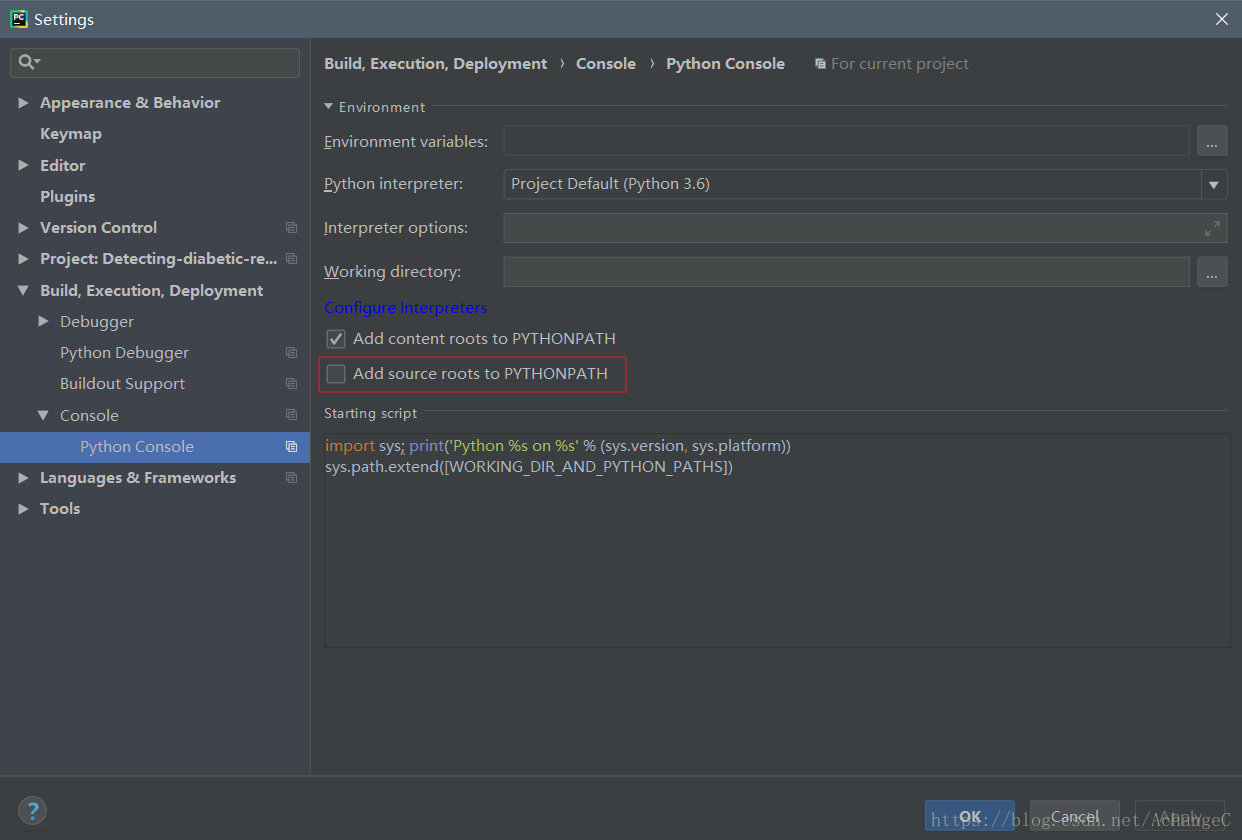
Task: Expand Version Control section
Action: (23, 228)
